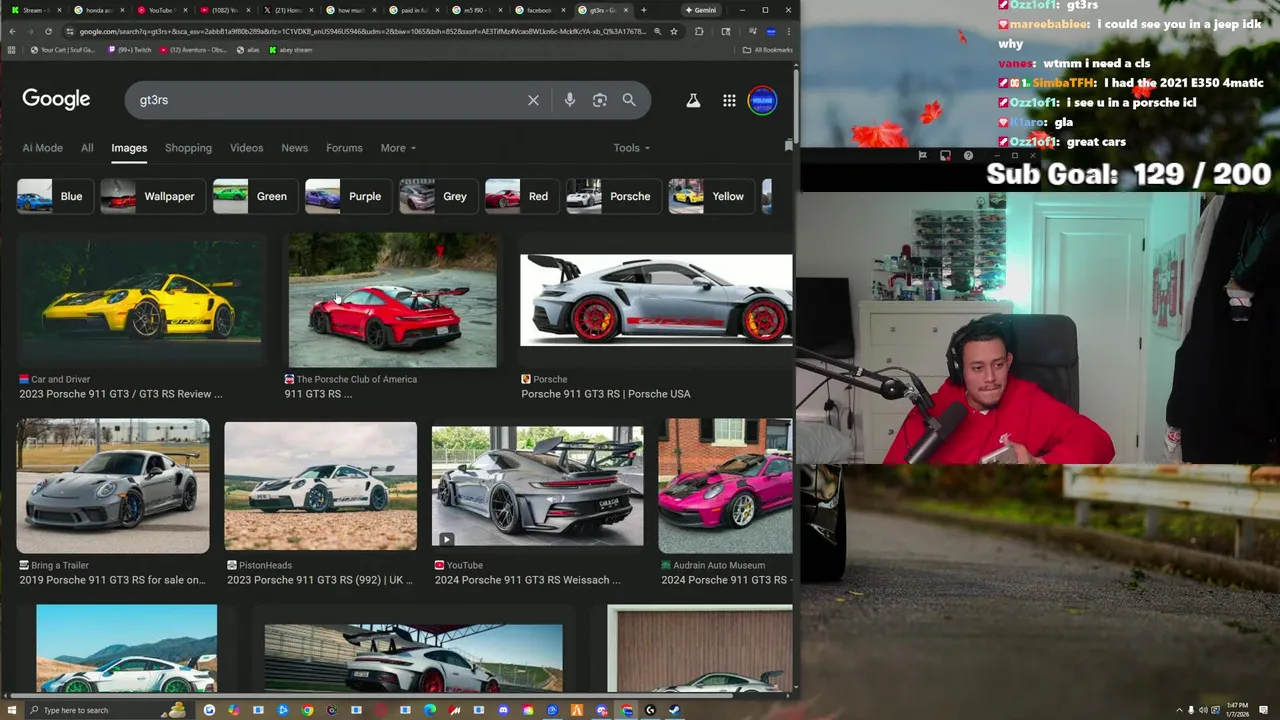Filter images by Wallpaper chip
The height and width of the screenshot is (720, 1280).
(153, 196)
